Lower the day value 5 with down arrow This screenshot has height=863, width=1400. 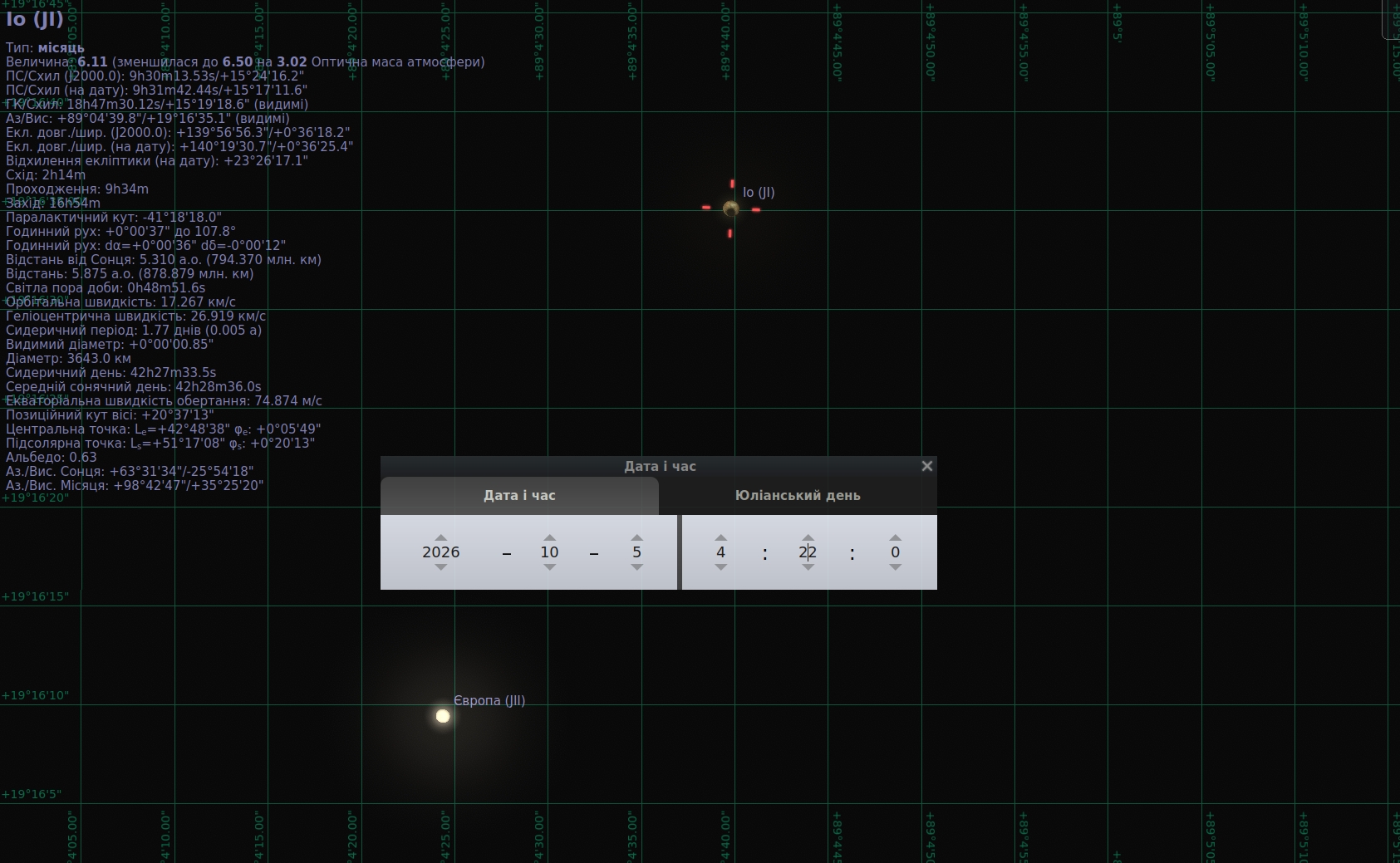(x=636, y=567)
